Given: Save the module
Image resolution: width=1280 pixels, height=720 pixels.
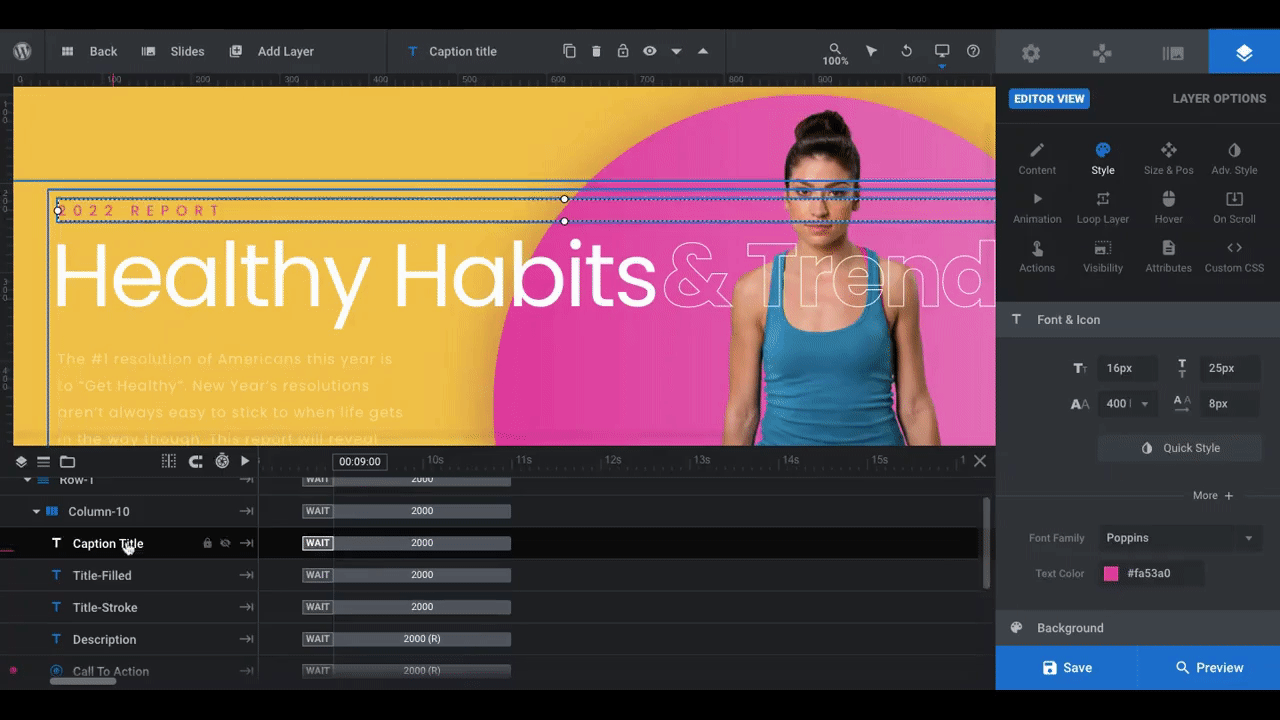Looking at the screenshot, I should click(x=1067, y=668).
